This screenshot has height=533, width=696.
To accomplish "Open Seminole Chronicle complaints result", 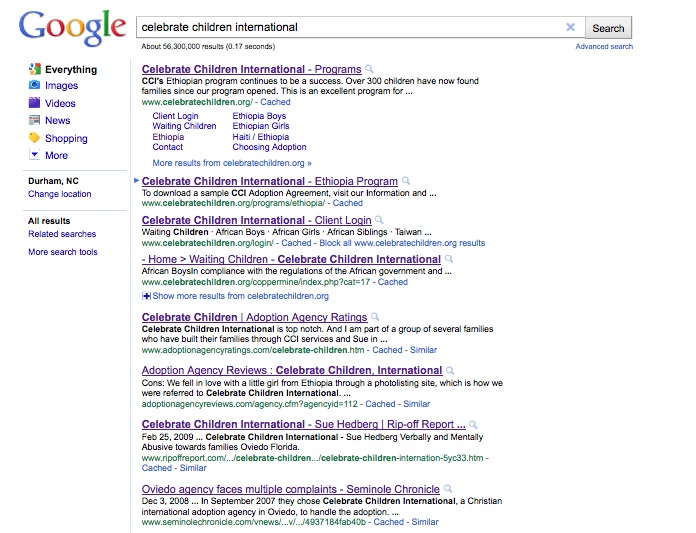I will [290, 489].
